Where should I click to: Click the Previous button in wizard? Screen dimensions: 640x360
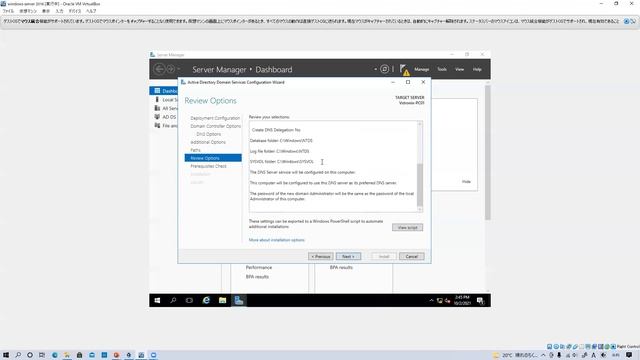pos(321,256)
